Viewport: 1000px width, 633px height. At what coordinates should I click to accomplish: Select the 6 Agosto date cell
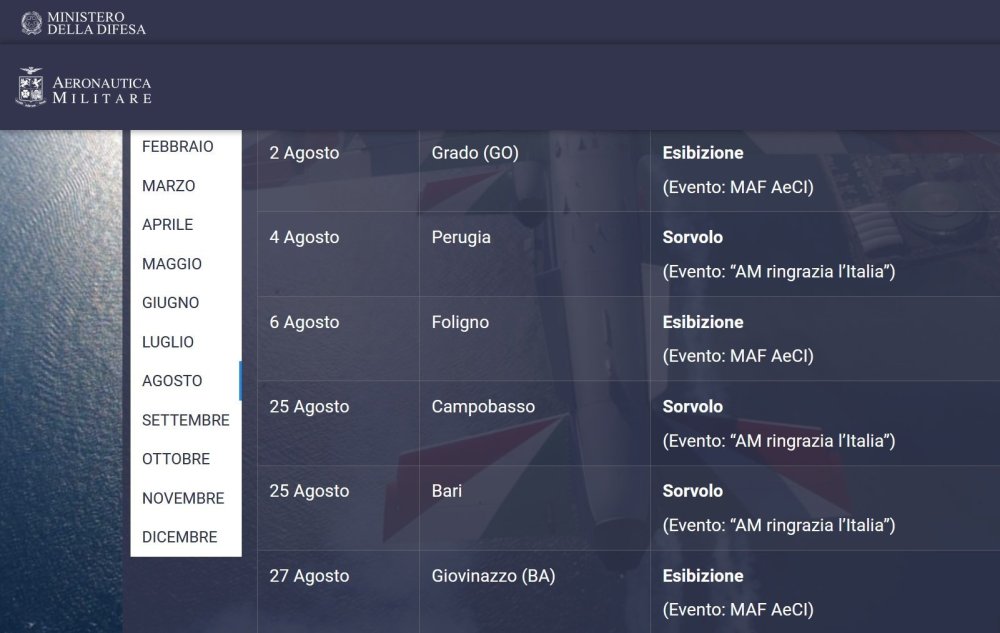coord(305,323)
